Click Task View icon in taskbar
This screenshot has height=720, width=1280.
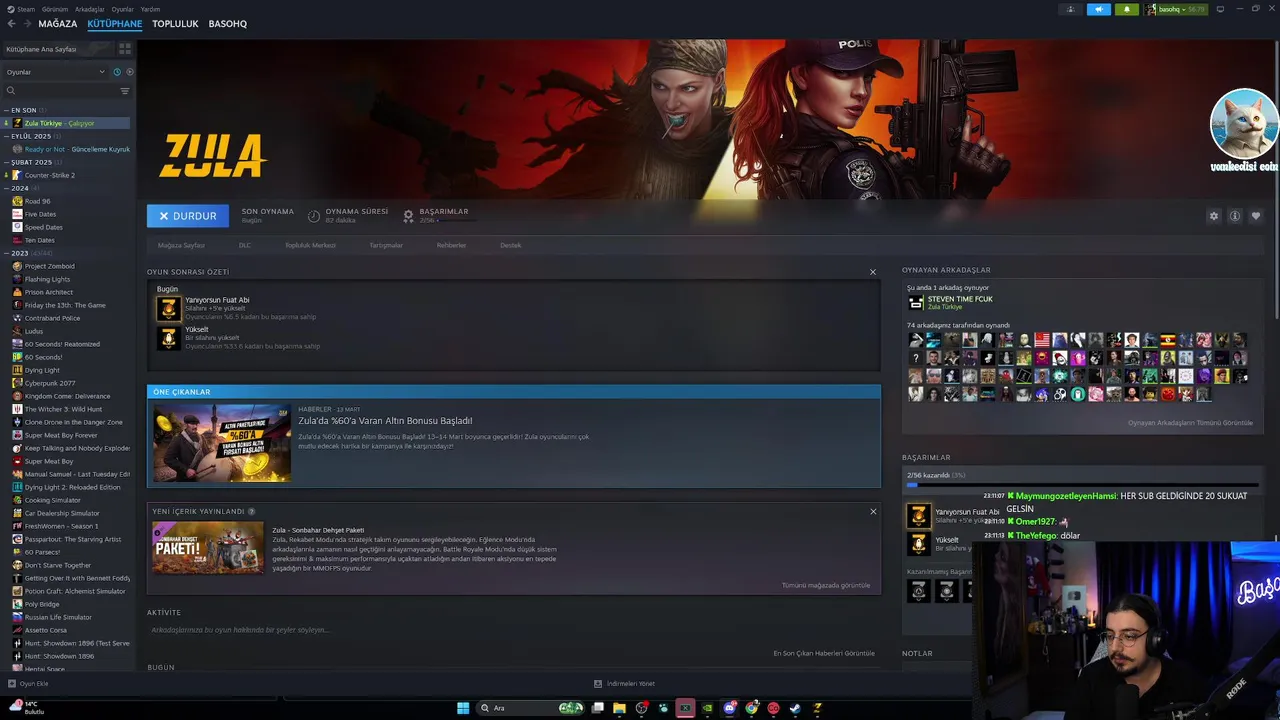(597, 708)
